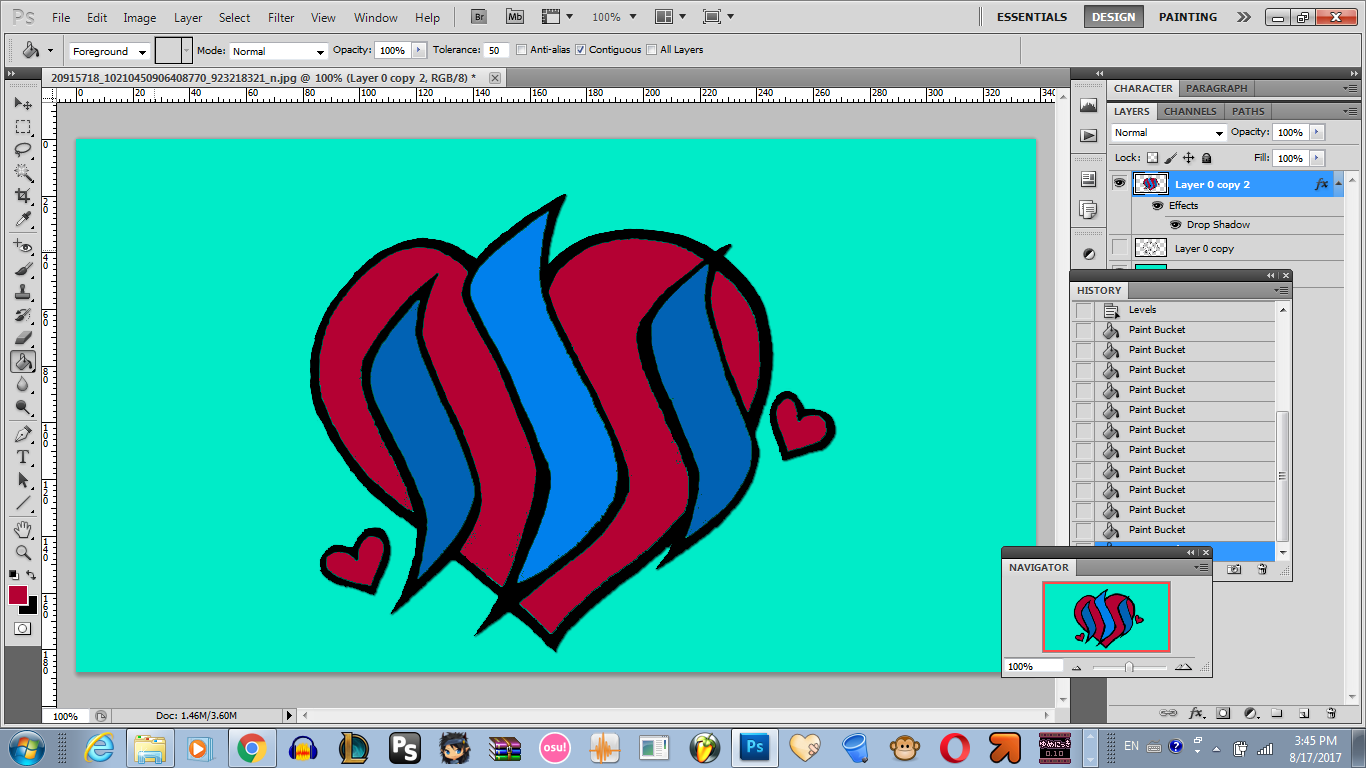Select the History Brush tool
This screenshot has height=768, width=1366.
[23, 315]
